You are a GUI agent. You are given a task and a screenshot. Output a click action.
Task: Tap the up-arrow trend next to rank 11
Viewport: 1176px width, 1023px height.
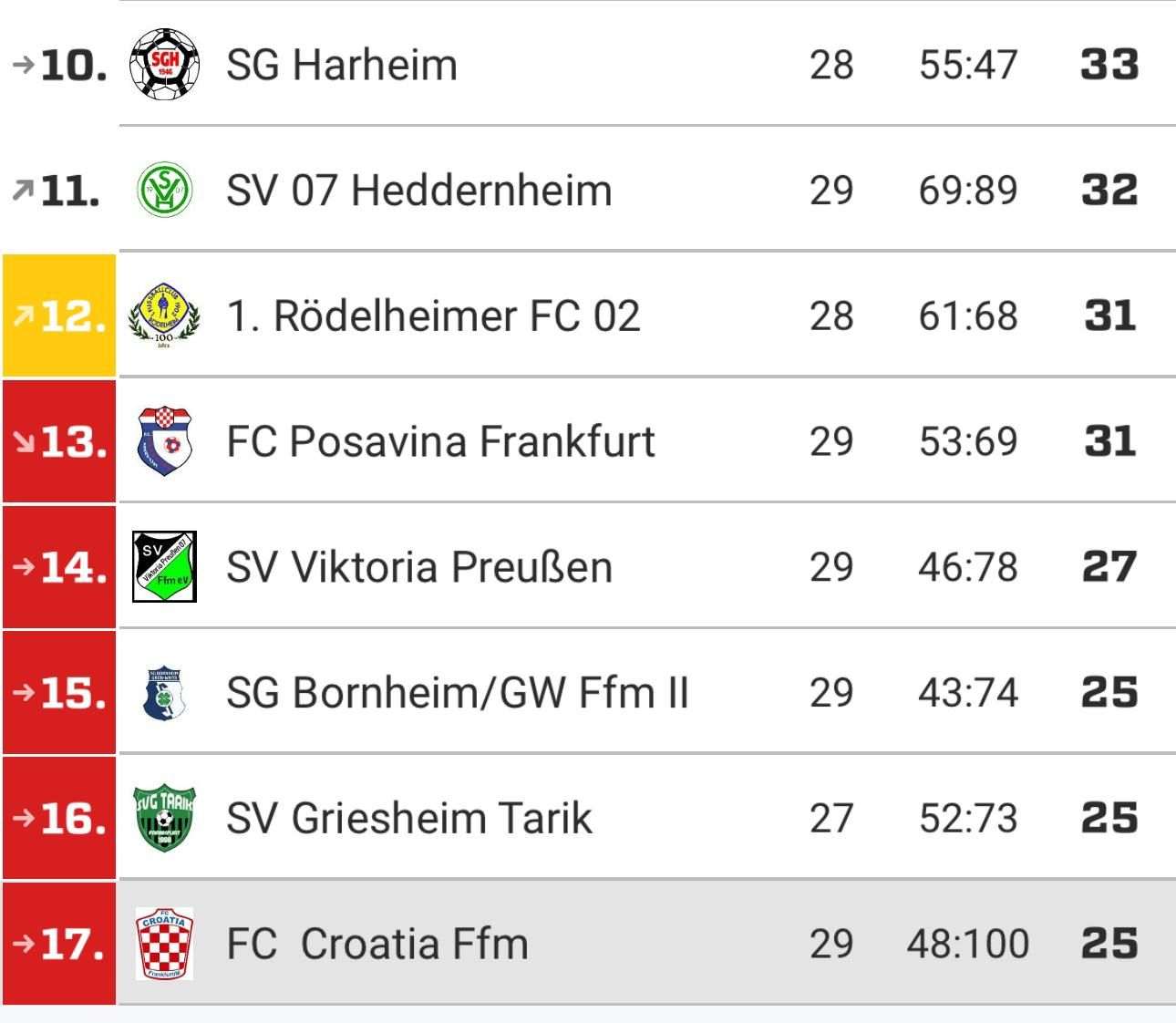click(x=25, y=190)
